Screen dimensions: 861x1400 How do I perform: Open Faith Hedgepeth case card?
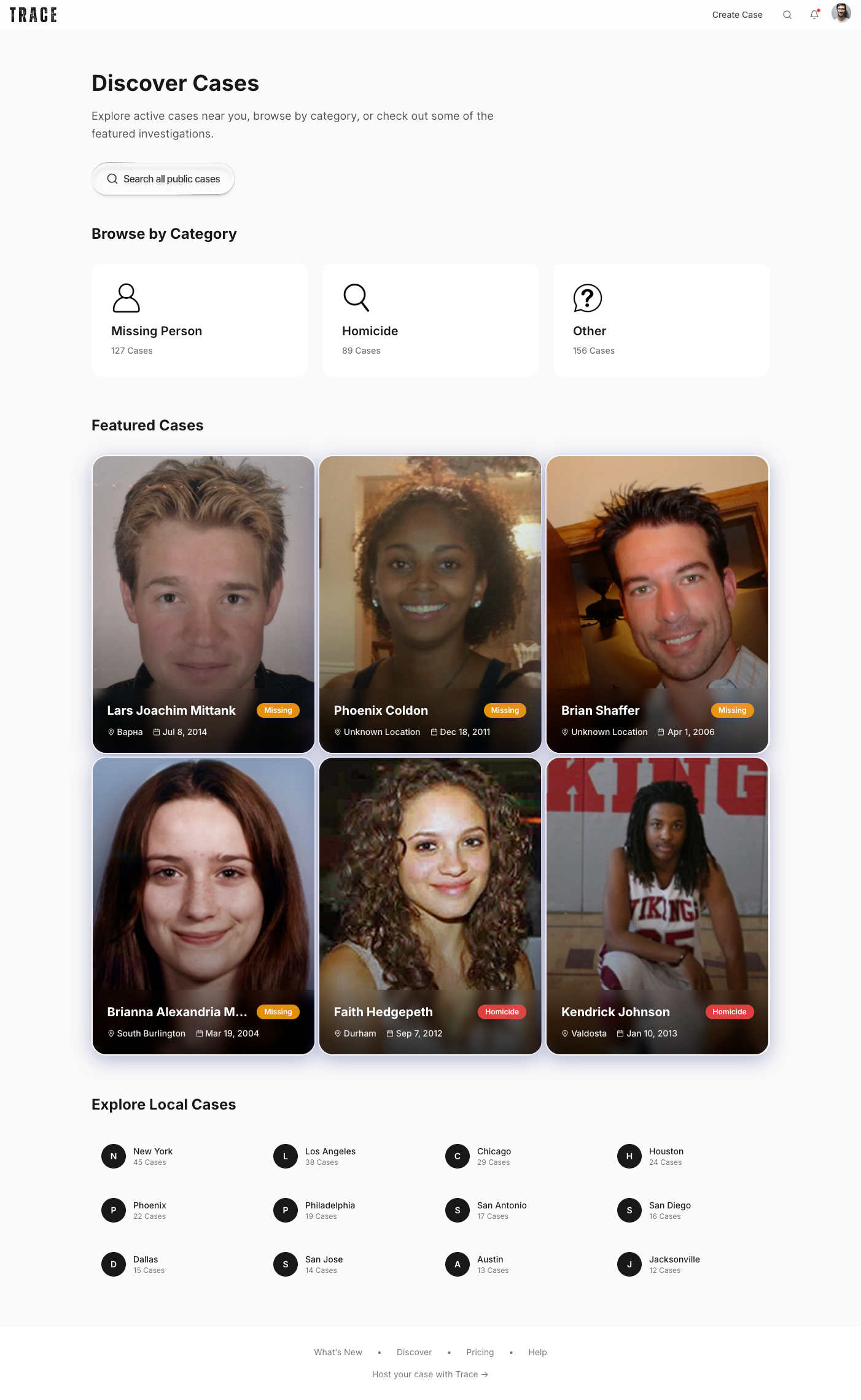(430, 906)
